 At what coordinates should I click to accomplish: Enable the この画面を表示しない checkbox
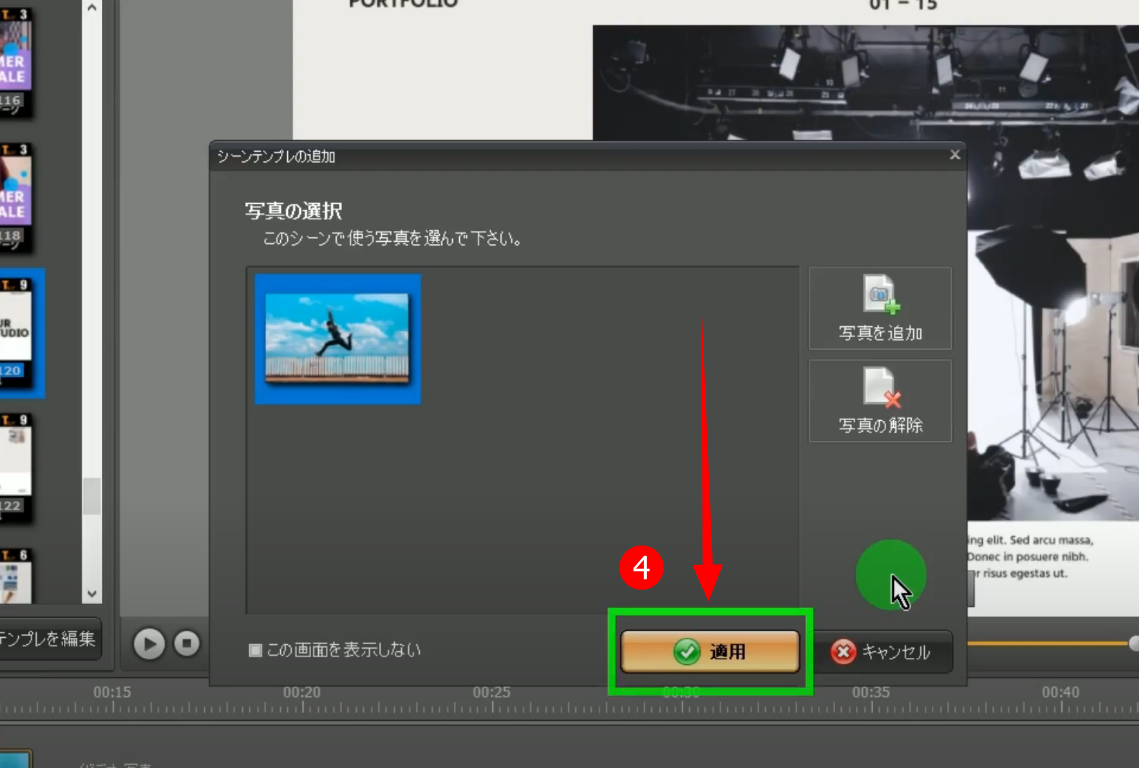(255, 651)
